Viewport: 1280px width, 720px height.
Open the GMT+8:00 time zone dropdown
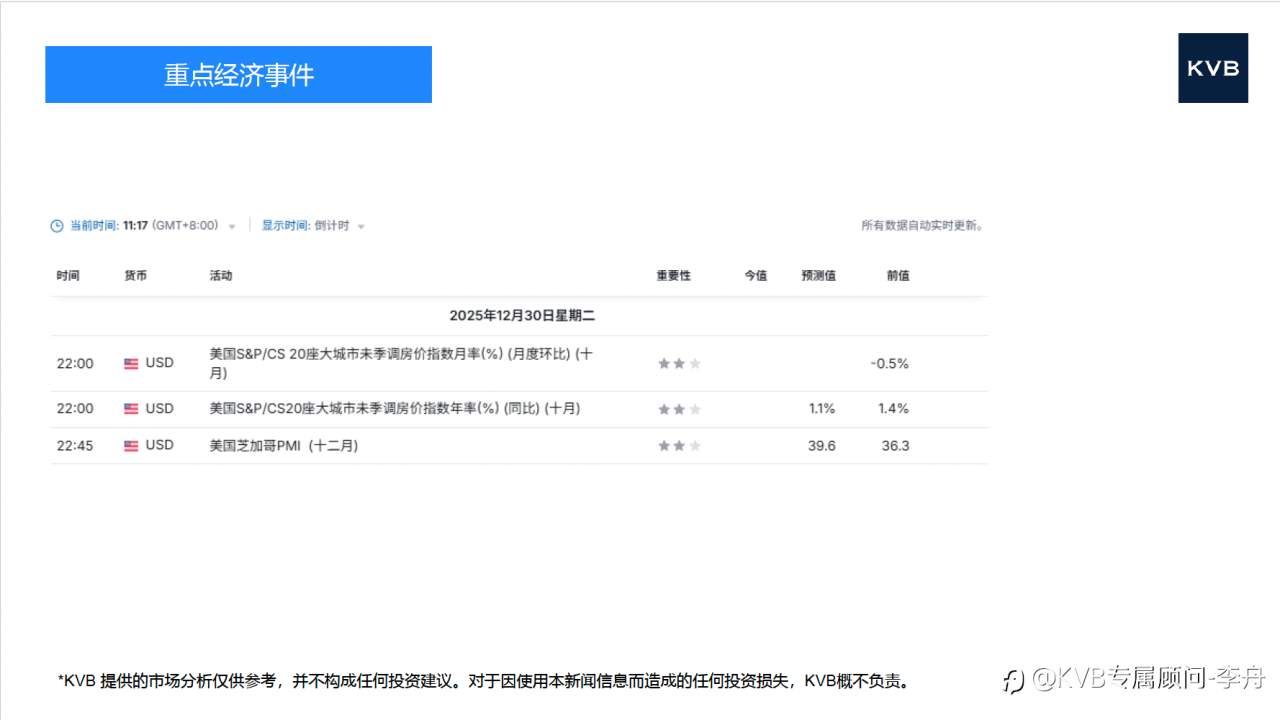[x=232, y=225]
